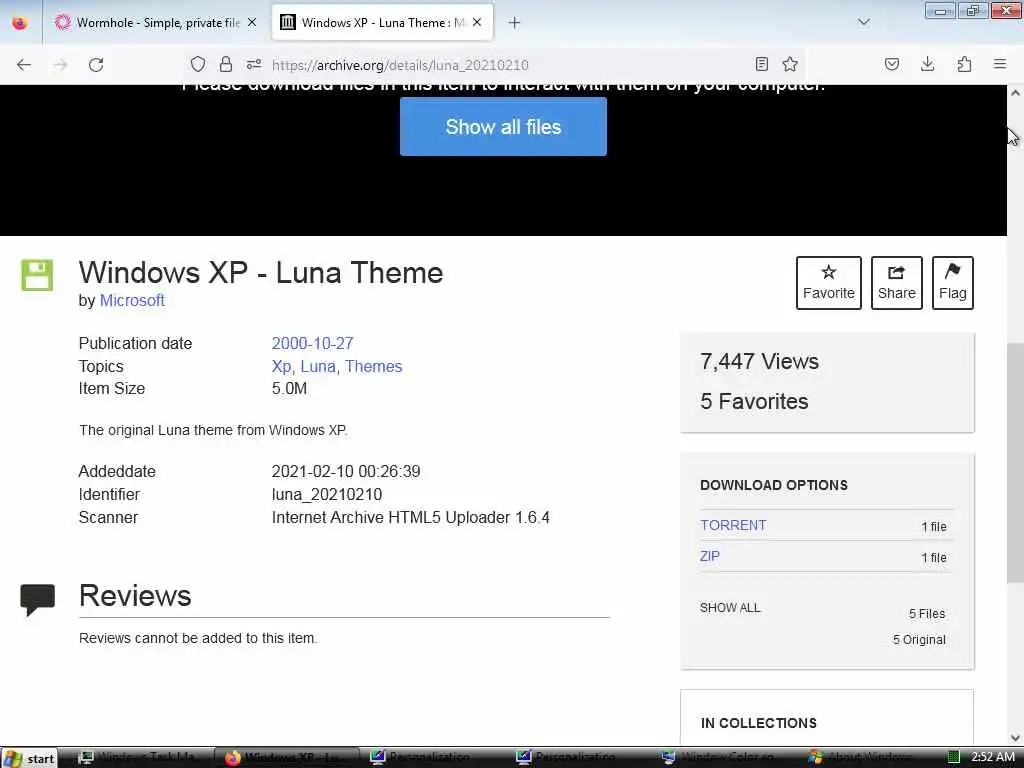Viewport: 1024px width, 768px height.
Task: Flag this item
Action: coord(953,283)
